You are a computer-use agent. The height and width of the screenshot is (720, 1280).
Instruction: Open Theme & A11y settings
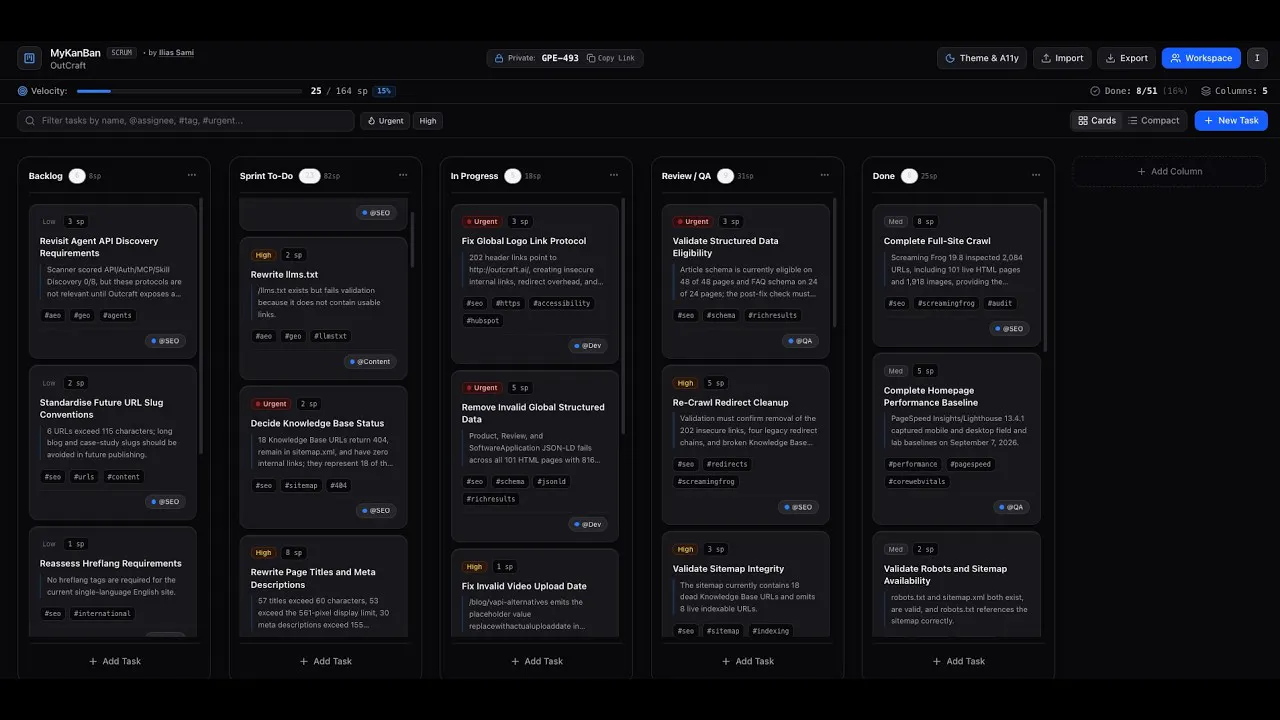[x=983, y=58]
